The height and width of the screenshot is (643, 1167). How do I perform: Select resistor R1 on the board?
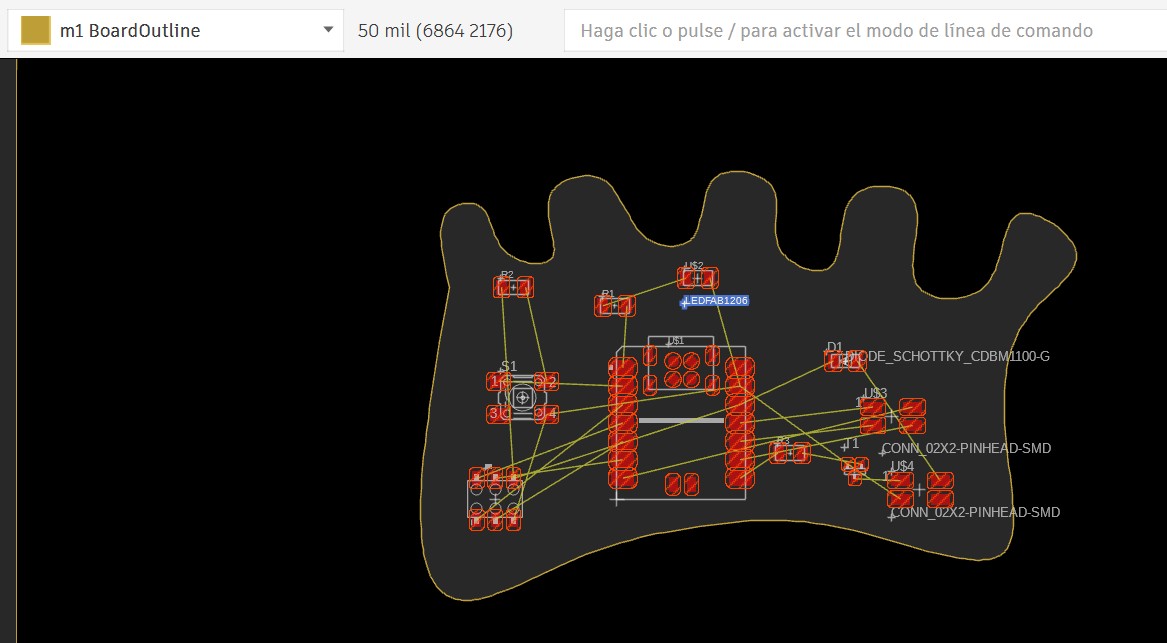coord(616,307)
